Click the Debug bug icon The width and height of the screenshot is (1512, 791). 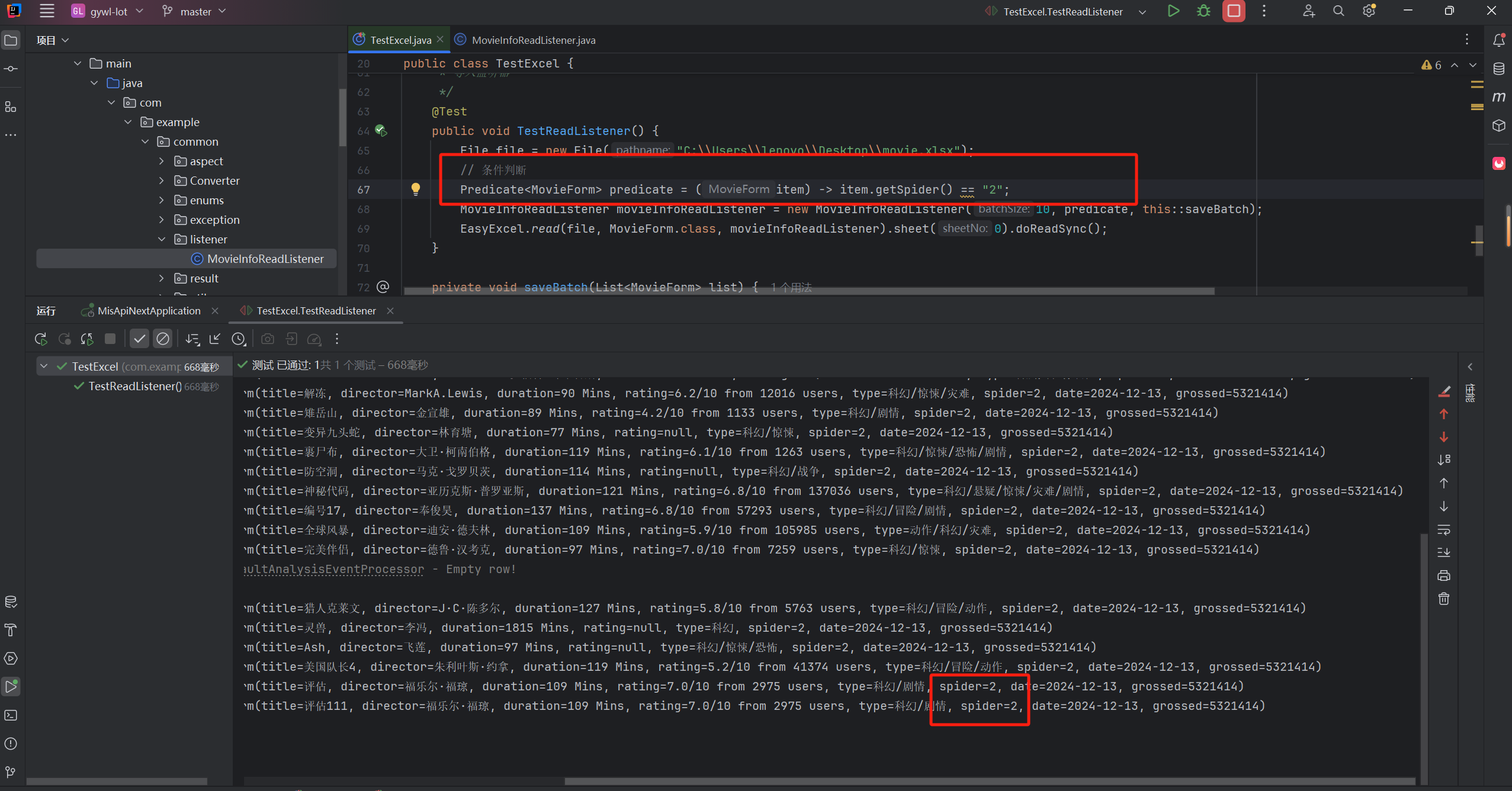tap(1203, 11)
